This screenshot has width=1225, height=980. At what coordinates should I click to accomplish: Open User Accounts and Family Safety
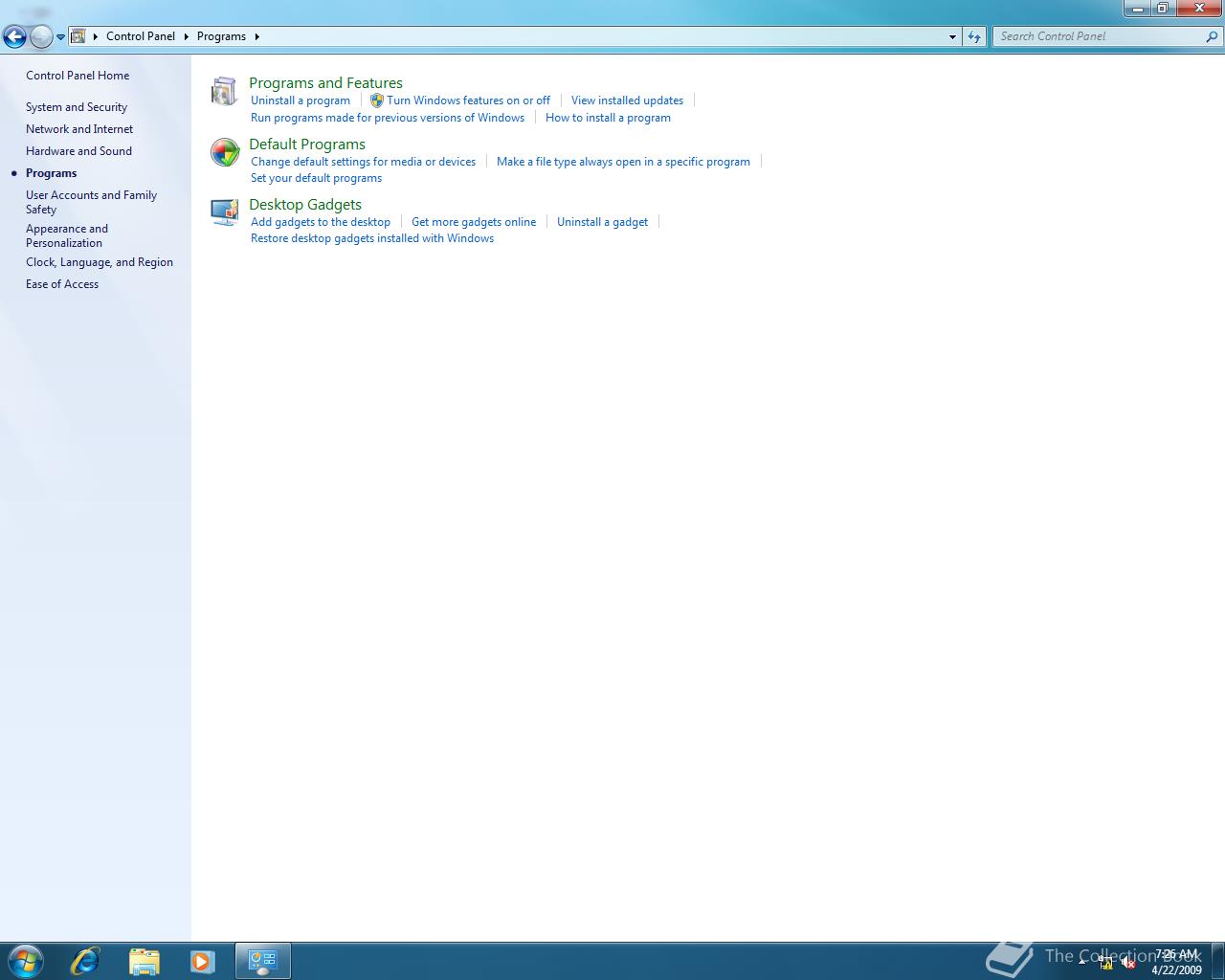[91, 202]
